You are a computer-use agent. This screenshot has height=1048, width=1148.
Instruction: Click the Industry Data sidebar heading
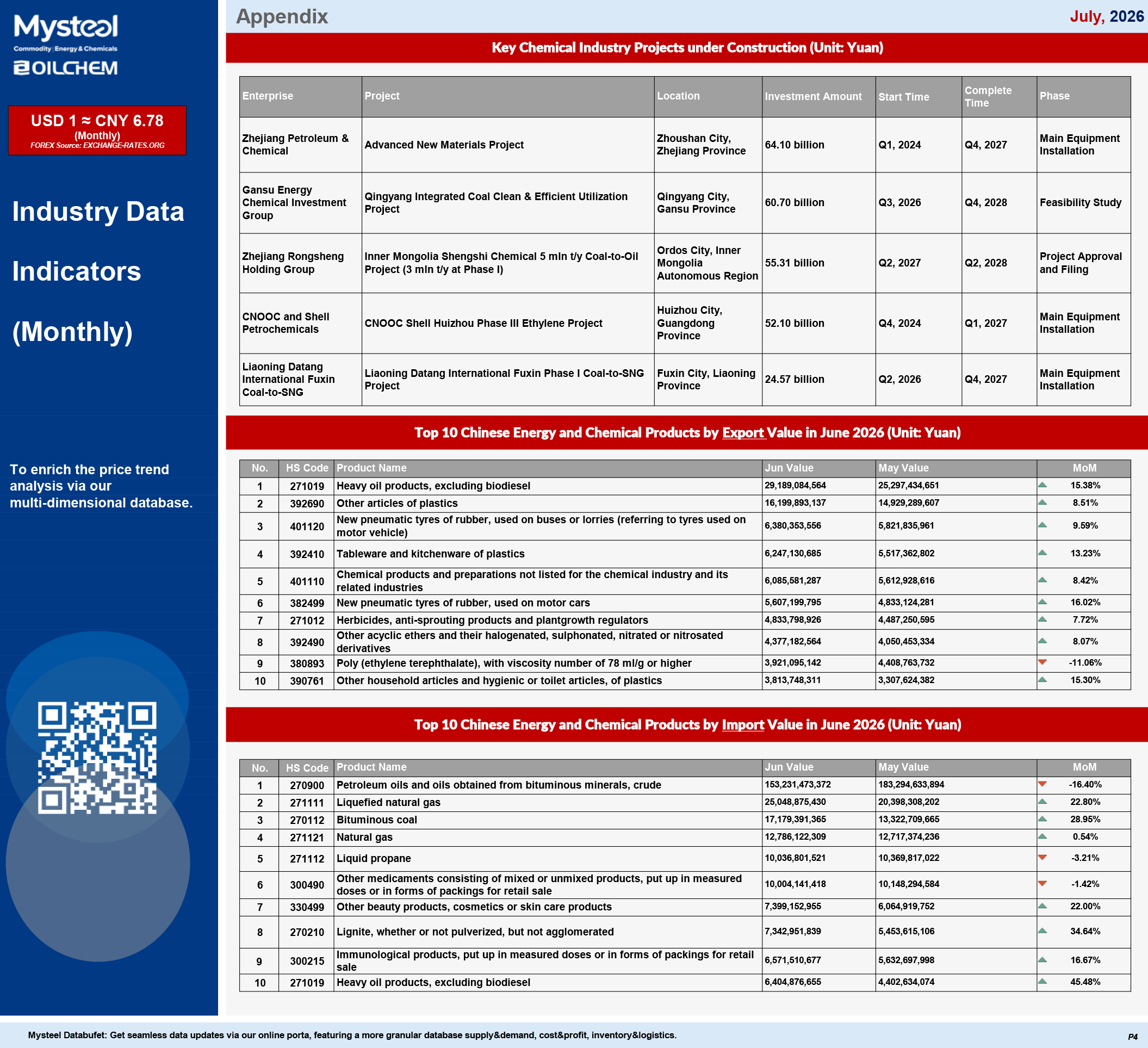pyautogui.click(x=98, y=212)
